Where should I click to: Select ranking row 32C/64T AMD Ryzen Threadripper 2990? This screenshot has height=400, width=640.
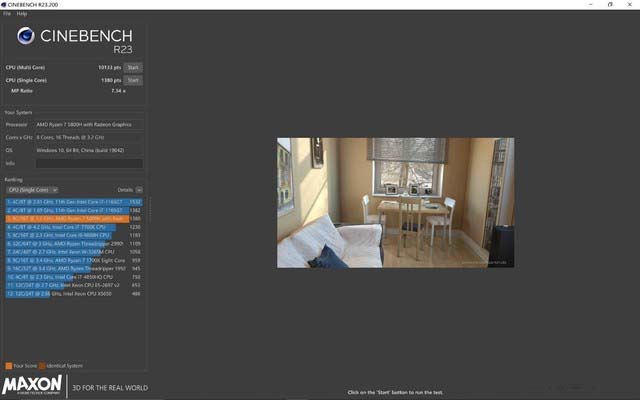[74, 244]
